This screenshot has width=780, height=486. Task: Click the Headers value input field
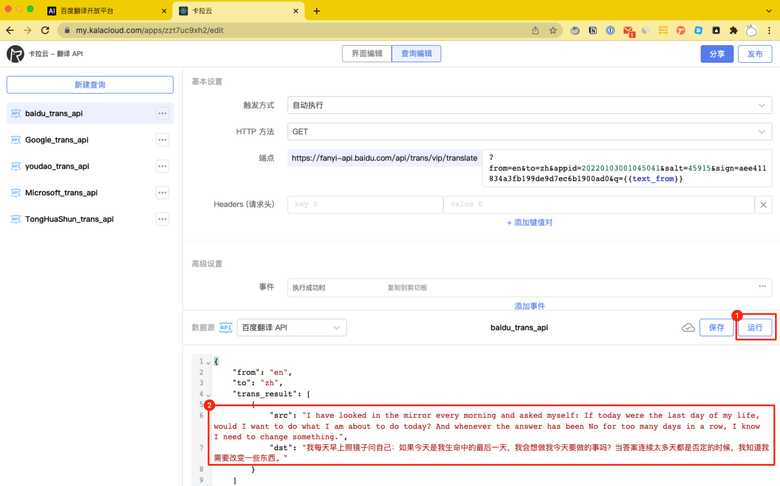pyautogui.click(x=599, y=204)
